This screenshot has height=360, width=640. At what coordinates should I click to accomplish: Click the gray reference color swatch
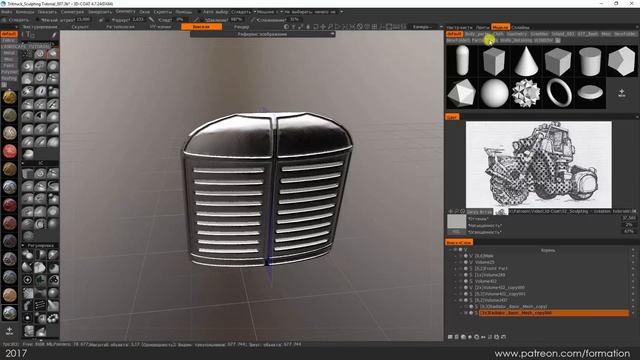[456, 222]
